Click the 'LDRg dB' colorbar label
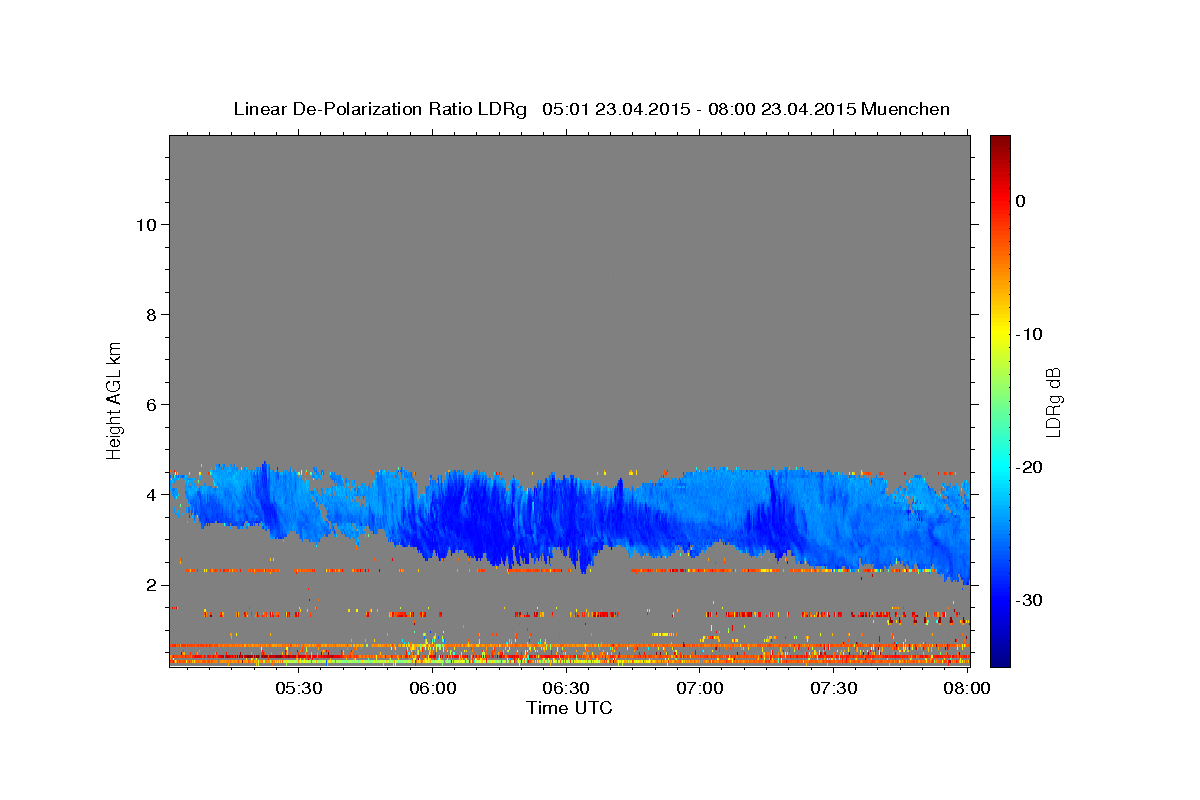1200x800 pixels. [x=1053, y=401]
